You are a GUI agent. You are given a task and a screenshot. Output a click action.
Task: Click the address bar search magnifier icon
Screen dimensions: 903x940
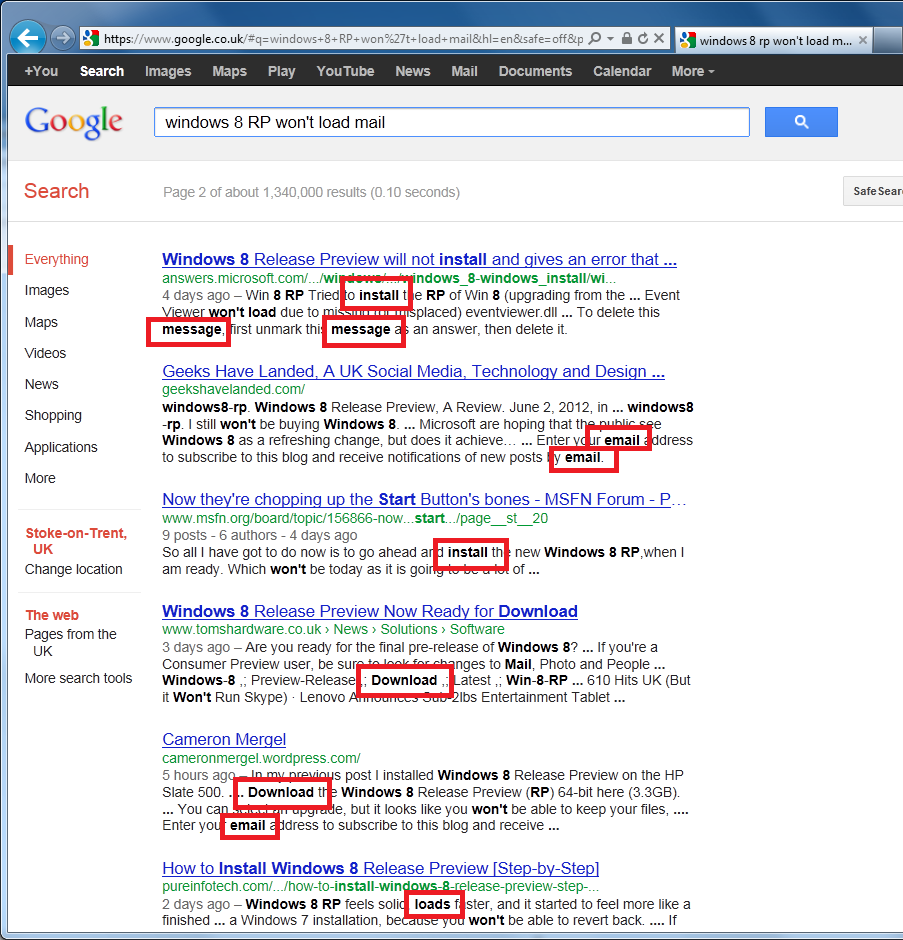[596, 39]
